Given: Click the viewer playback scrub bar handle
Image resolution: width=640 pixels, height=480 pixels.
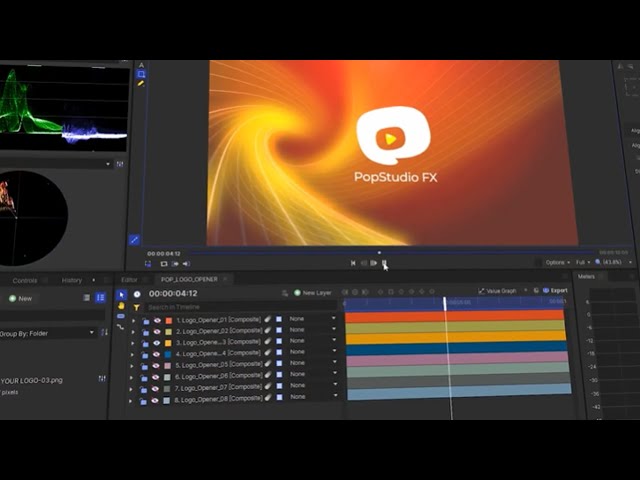Looking at the screenshot, I should click(379, 253).
